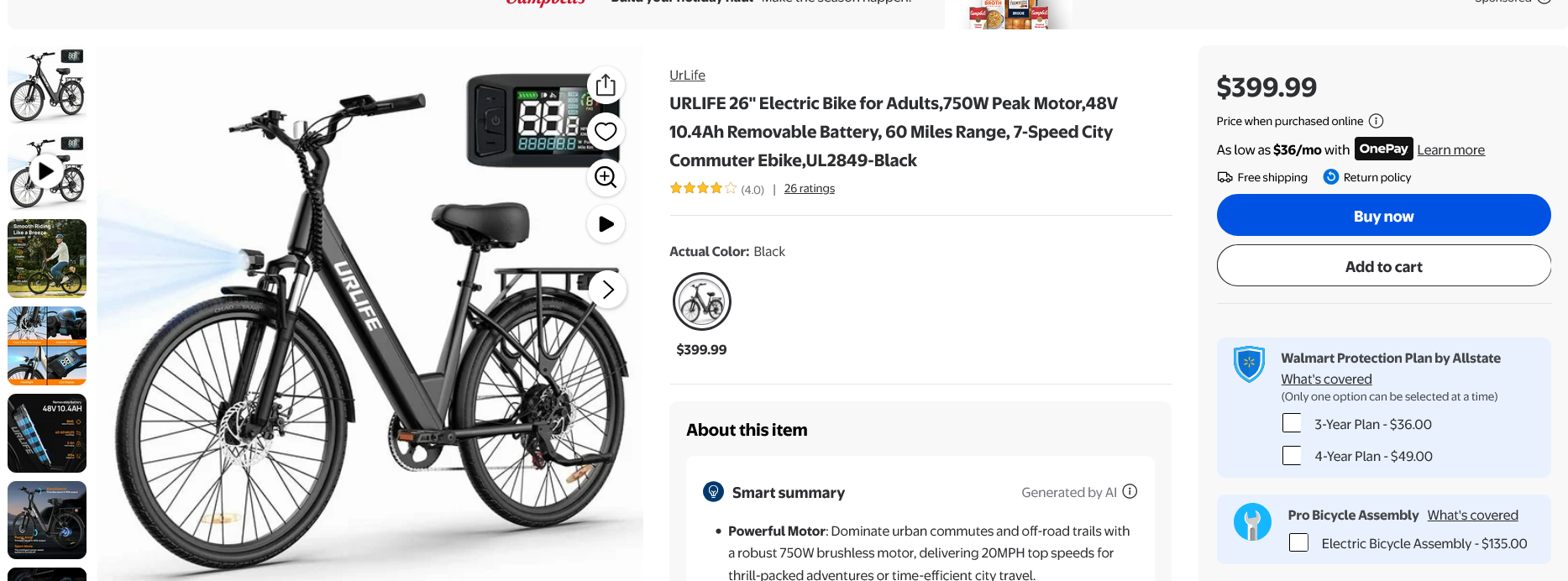Play the product video via the play icon
This screenshot has width=1568, height=581.
tap(606, 223)
